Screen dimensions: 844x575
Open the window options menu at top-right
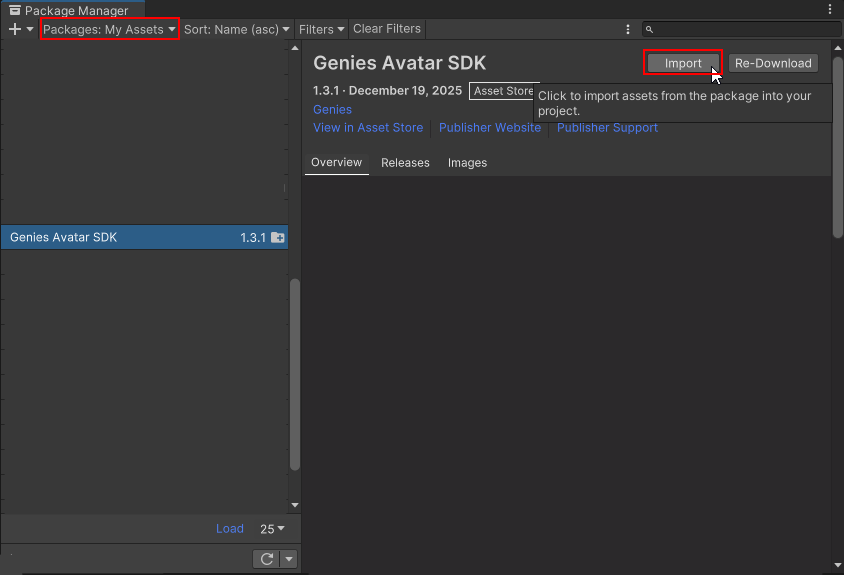pos(832,10)
